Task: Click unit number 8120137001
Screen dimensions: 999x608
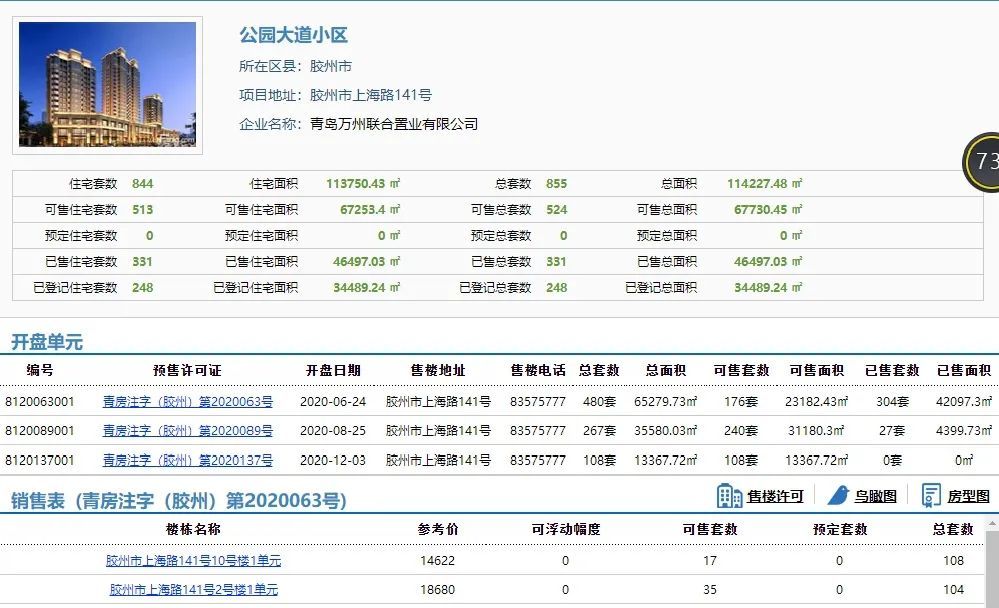Action: tap(40, 460)
